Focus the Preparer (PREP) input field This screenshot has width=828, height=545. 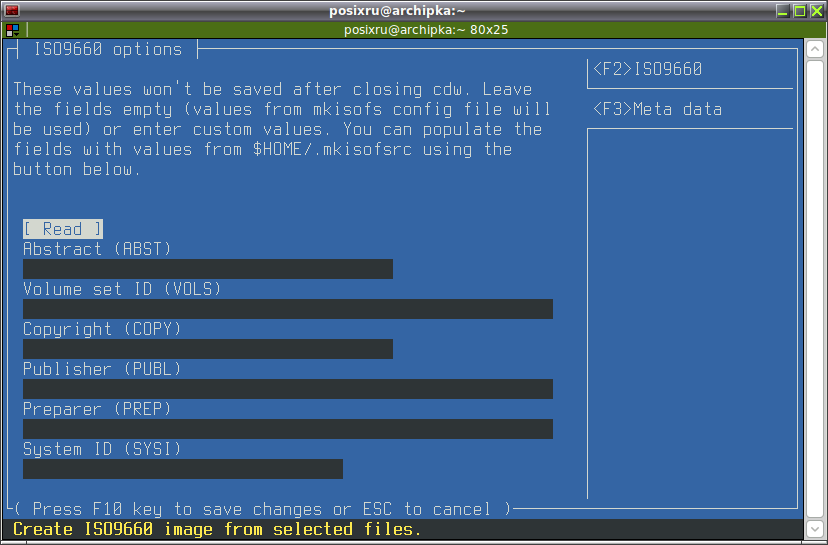click(288, 429)
